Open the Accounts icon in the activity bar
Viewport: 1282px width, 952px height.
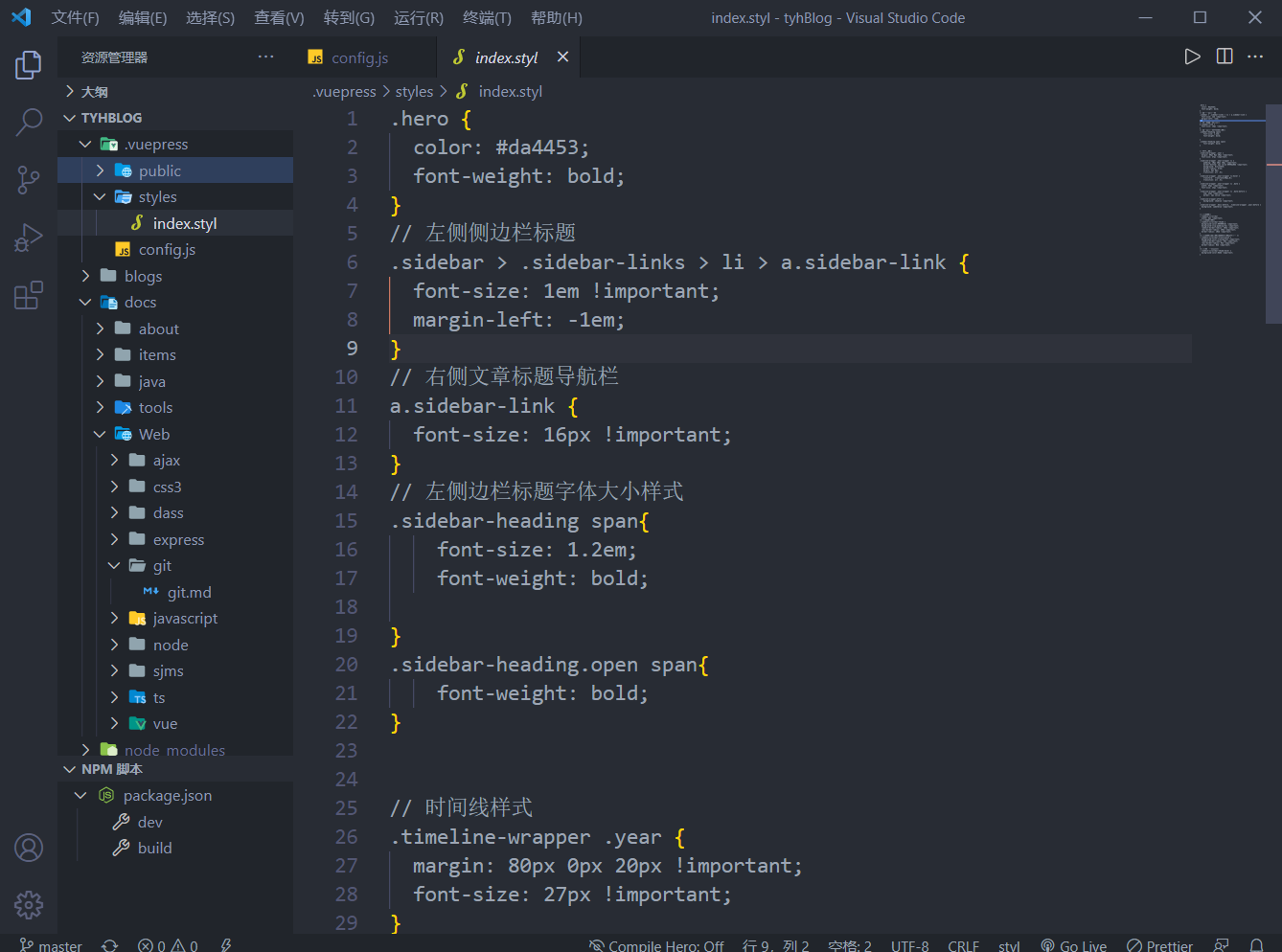(x=28, y=849)
